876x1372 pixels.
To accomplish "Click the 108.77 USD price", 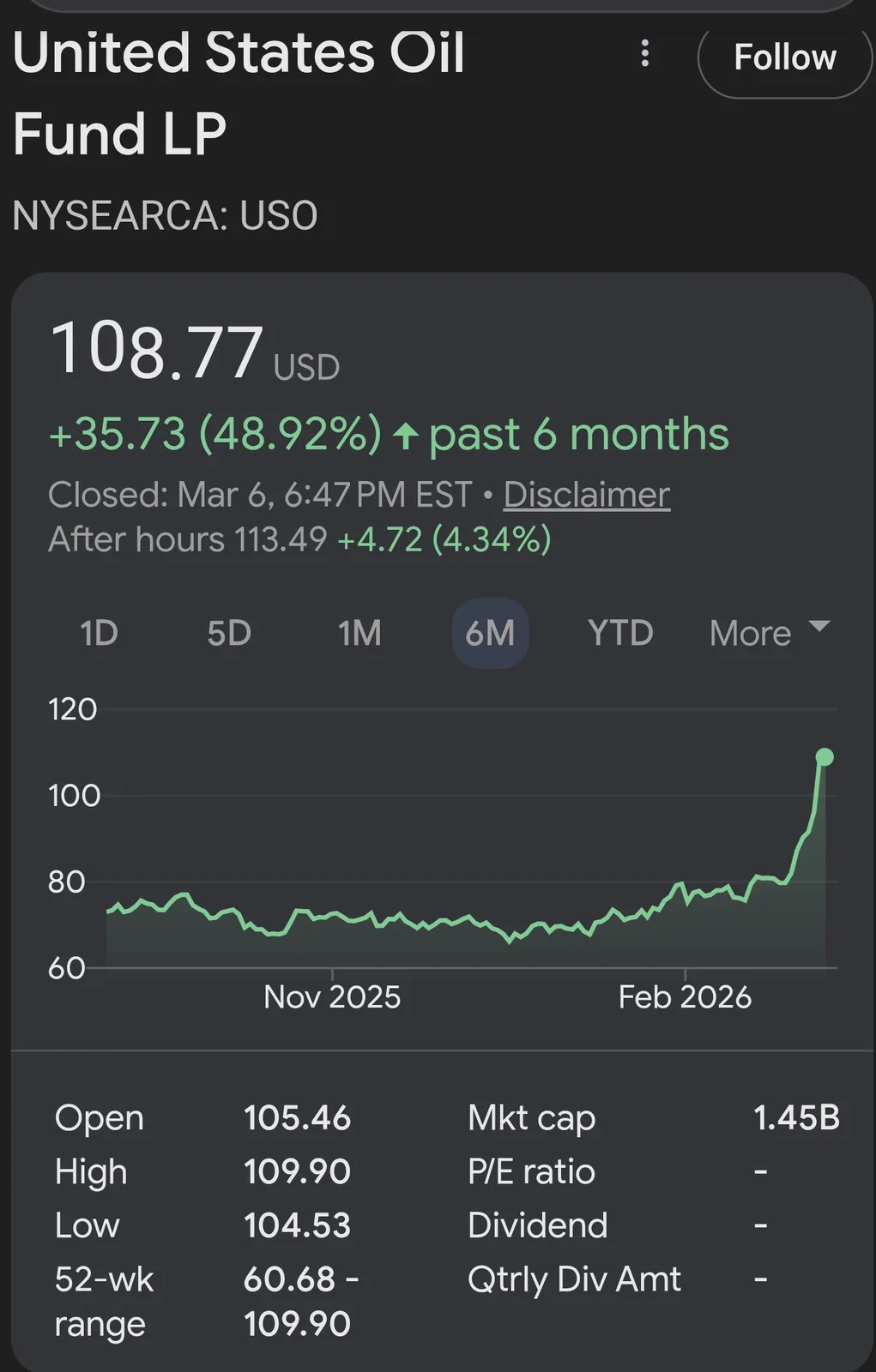I will (x=158, y=351).
